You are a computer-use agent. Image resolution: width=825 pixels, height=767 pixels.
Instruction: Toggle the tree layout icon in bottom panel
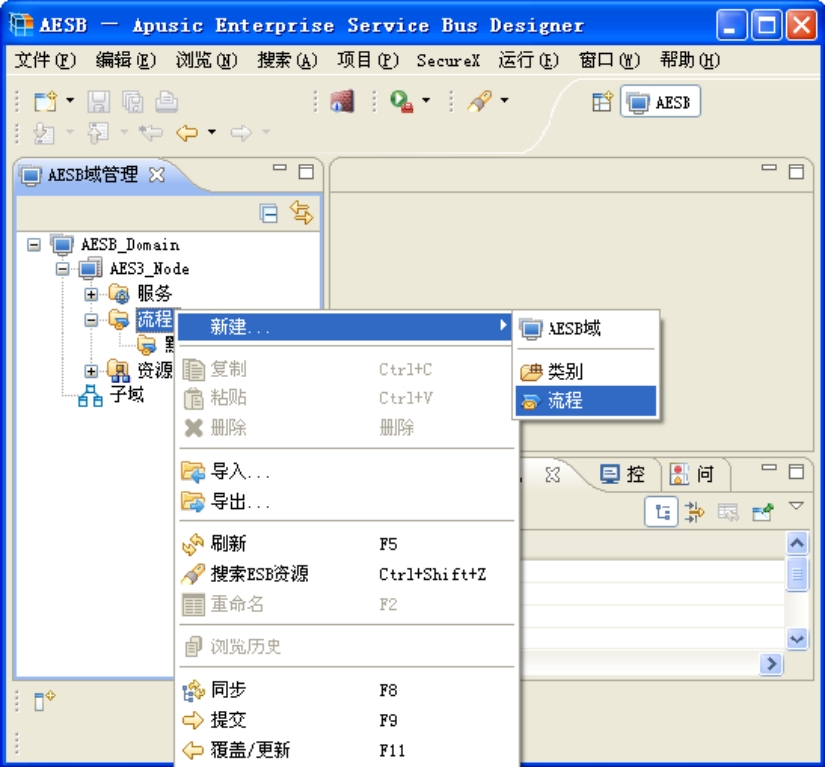point(661,512)
